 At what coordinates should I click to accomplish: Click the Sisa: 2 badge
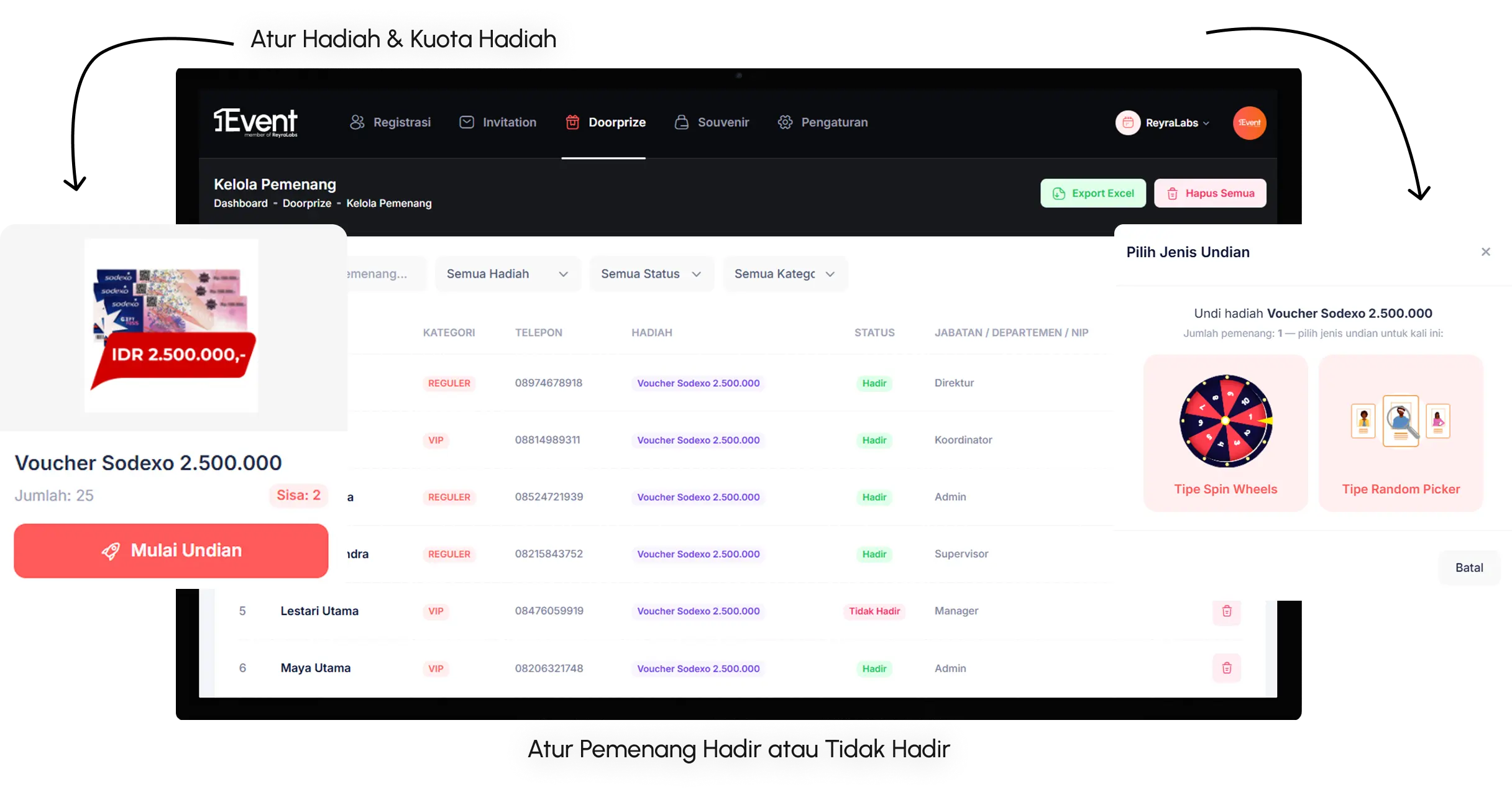298,495
